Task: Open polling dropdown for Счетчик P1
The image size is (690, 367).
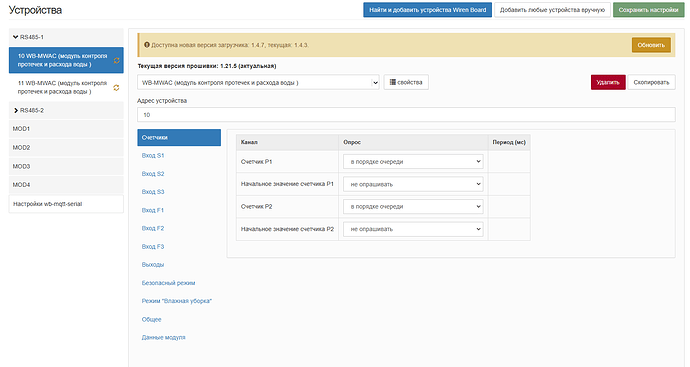Action: tap(413, 161)
